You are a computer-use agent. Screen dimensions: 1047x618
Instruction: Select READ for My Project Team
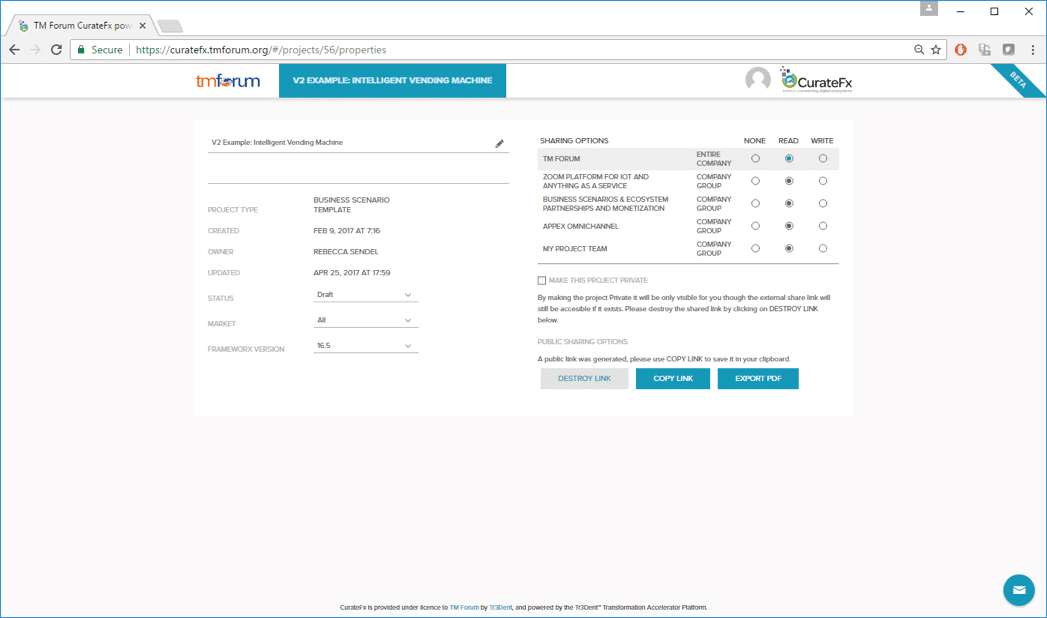tap(789, 249)
